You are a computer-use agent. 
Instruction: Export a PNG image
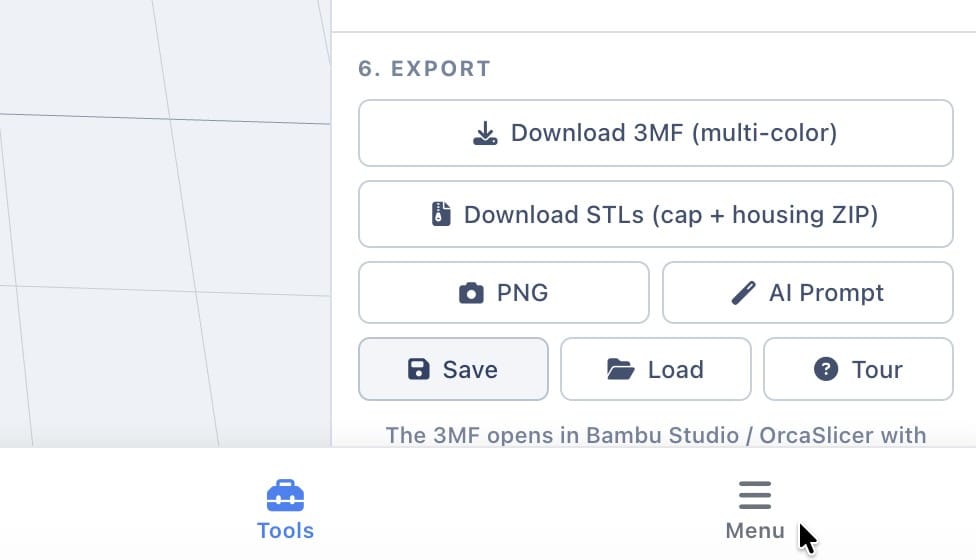point(504,292)
